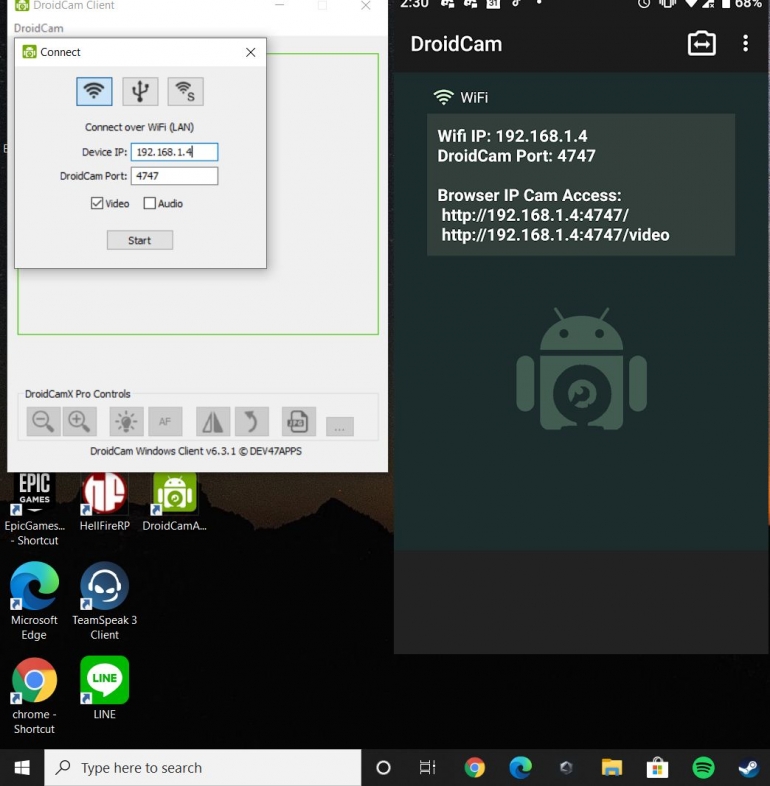The image size is (770, 786).
Task: Open the DroidCam menu in client window
Action: pyautogui.click(x=39, y=28)
